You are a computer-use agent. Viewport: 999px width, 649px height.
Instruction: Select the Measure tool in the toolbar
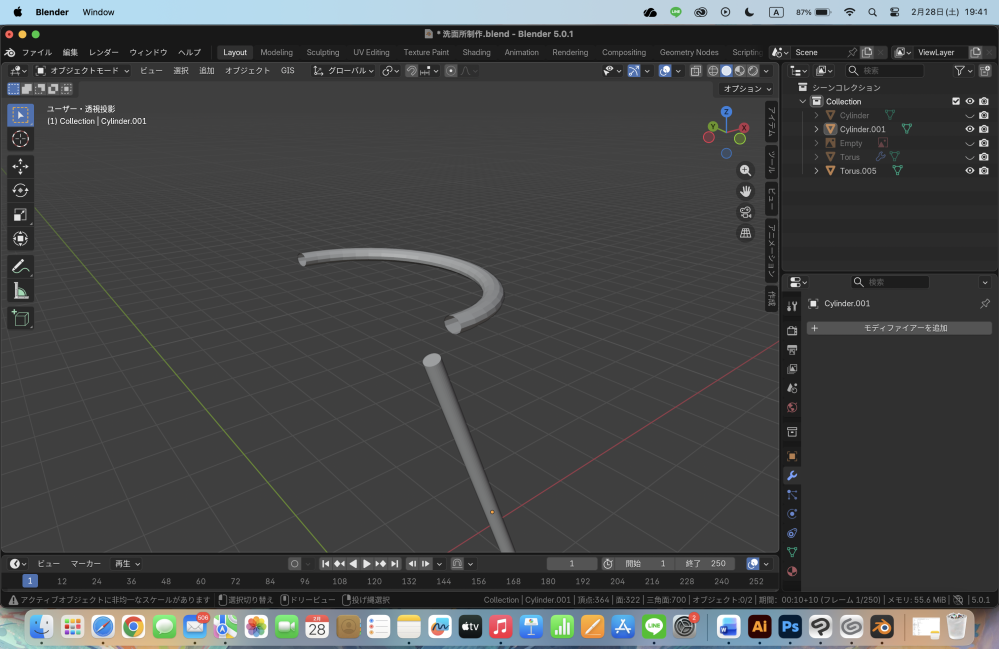click(x=18, y=291)
